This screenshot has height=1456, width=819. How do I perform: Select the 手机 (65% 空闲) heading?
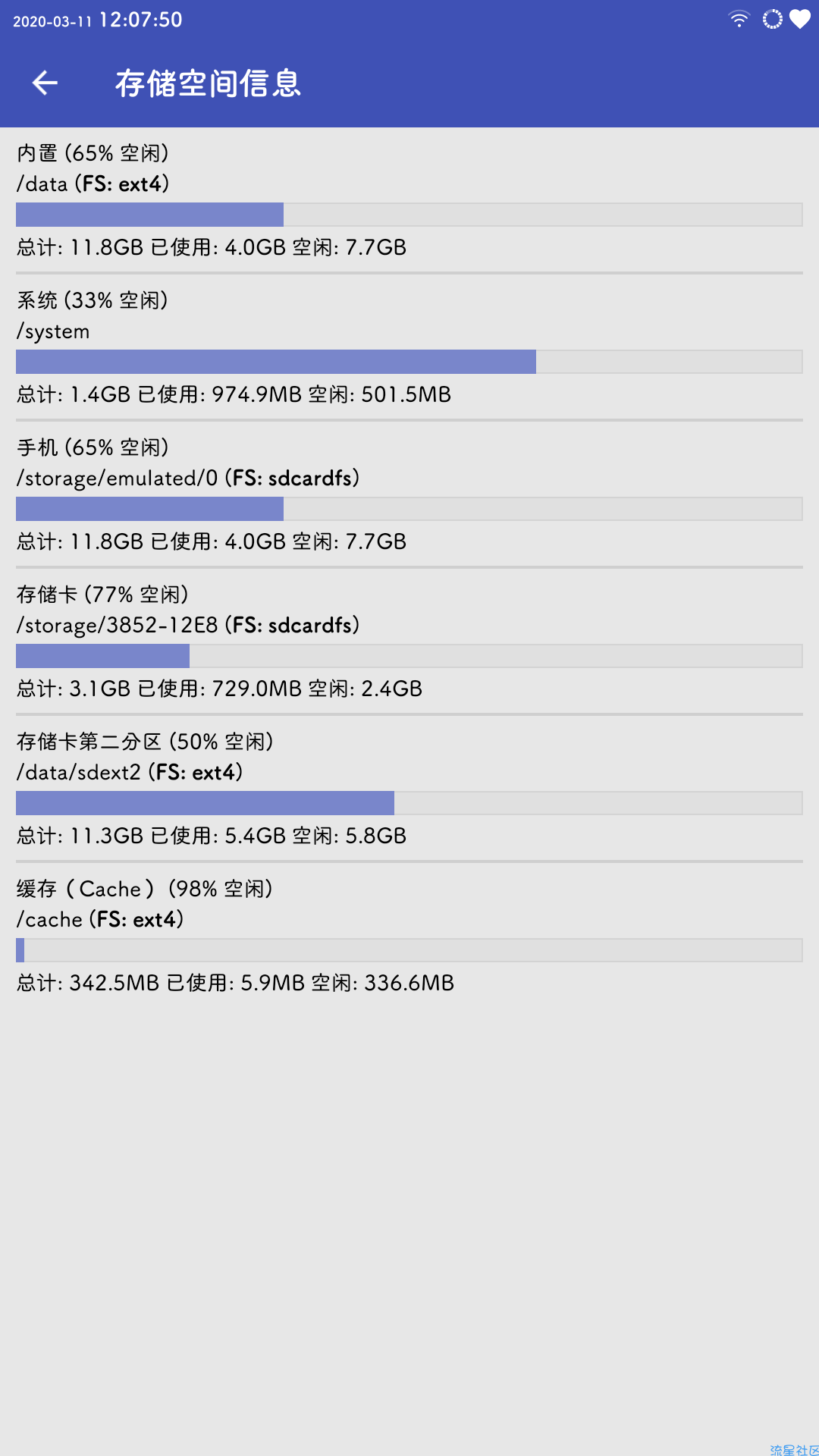93,447
